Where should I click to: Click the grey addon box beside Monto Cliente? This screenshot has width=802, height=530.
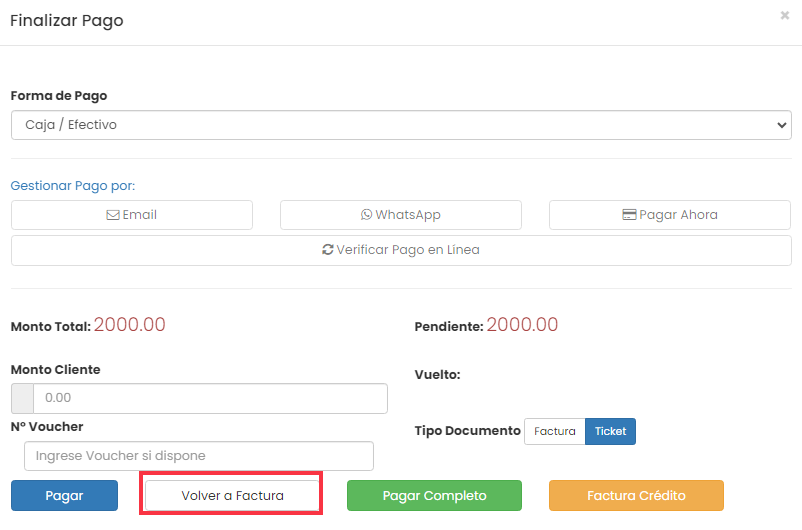coord(23,398)
